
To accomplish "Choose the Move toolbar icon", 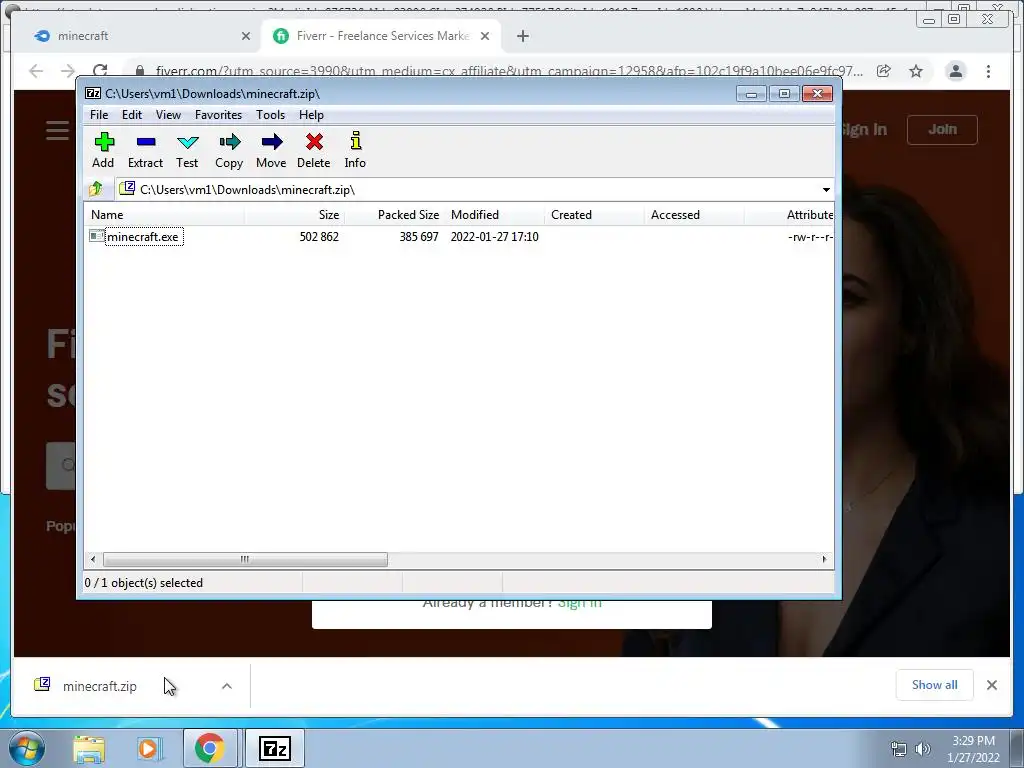I will click(271, 151).
